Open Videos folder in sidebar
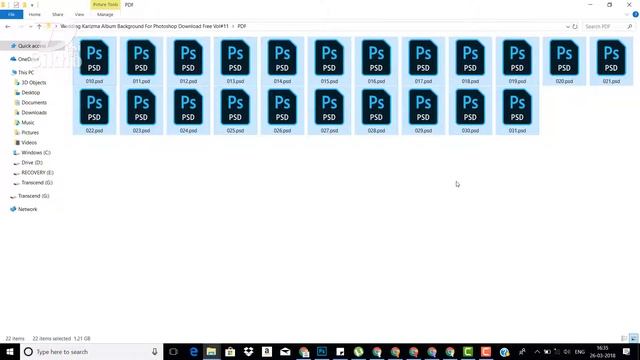The height and width of the screenshot is (360, 640). [x=26, y=142]
